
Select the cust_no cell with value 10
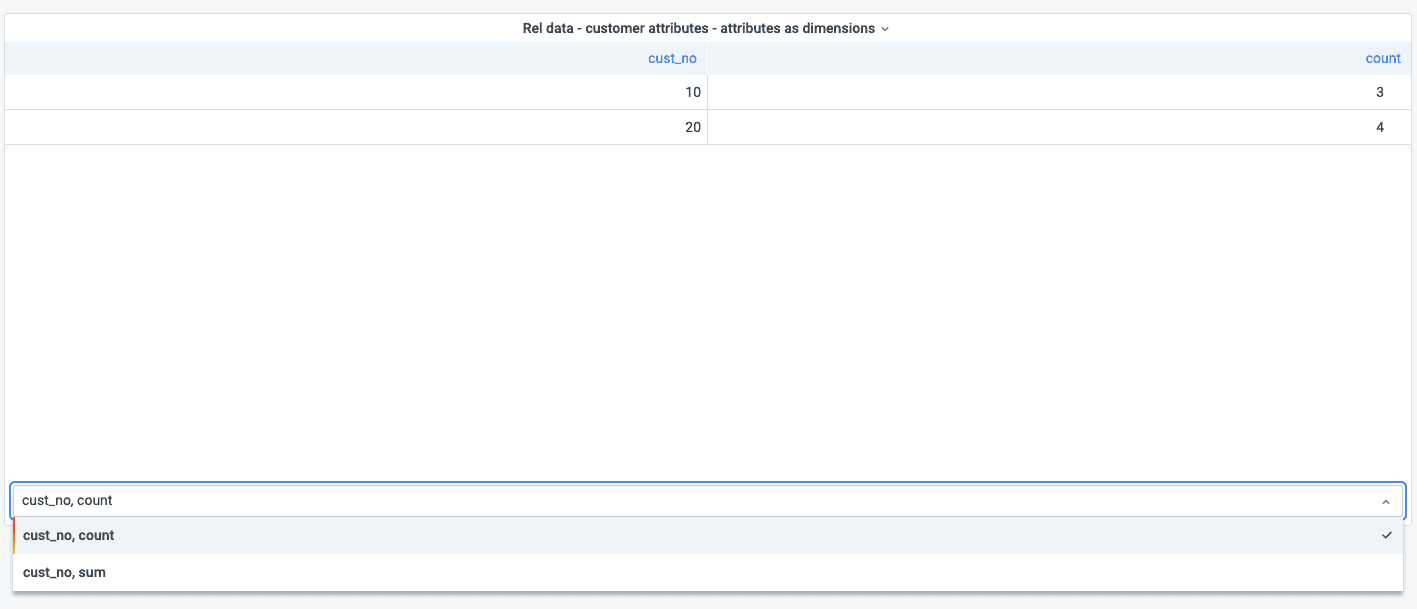pyautogui.click(x=692, y=93)
